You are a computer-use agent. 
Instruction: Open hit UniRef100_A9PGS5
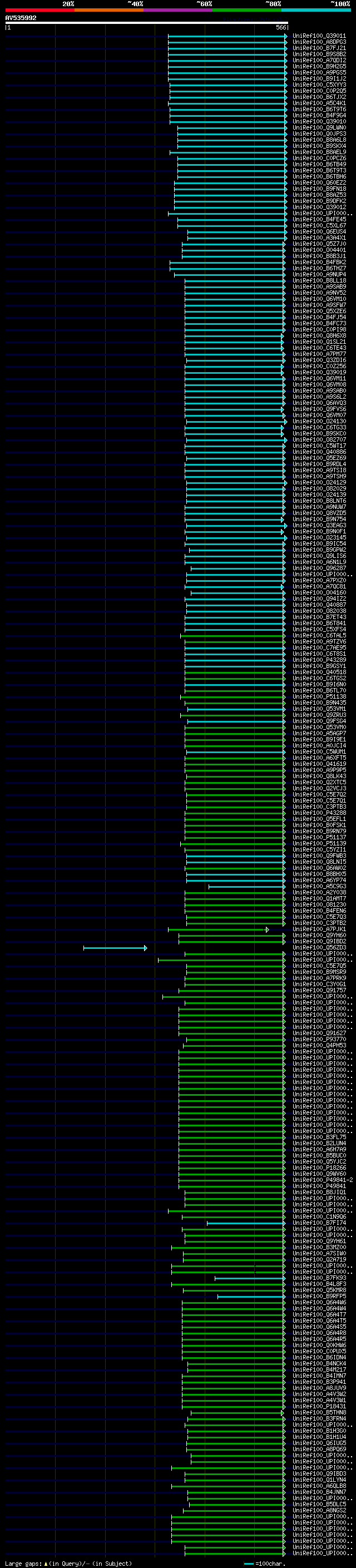pyautogui.click(x=319, y=72)
